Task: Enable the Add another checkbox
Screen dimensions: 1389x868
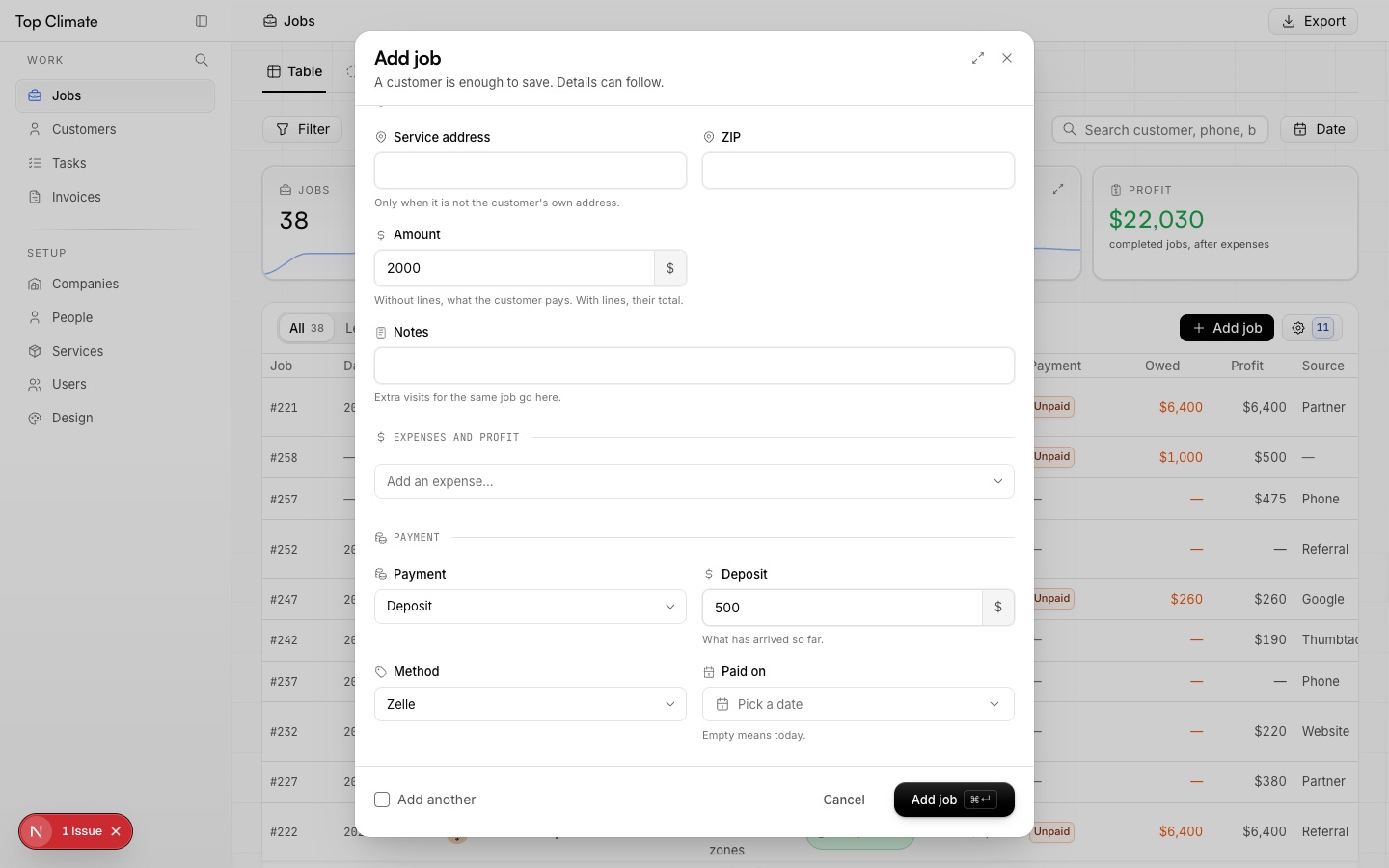Action: (382, 800)
